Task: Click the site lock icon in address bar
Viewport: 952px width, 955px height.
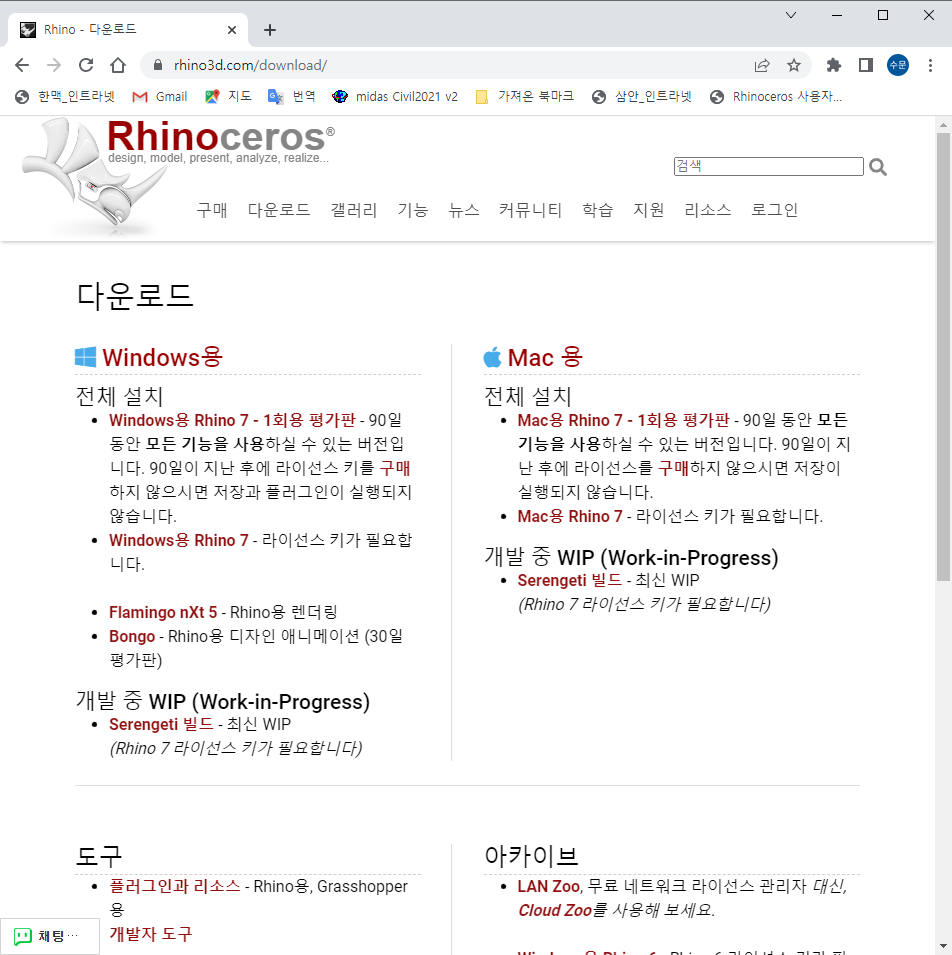Action: click(x=158, y=65)
